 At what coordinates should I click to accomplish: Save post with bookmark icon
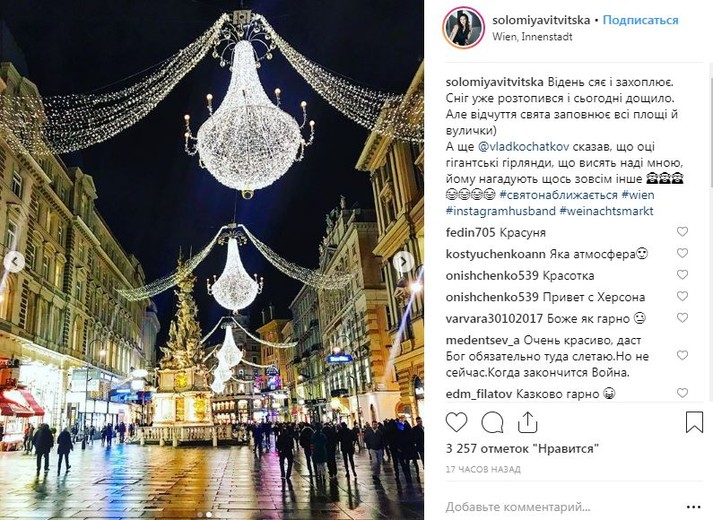[694, 422]
